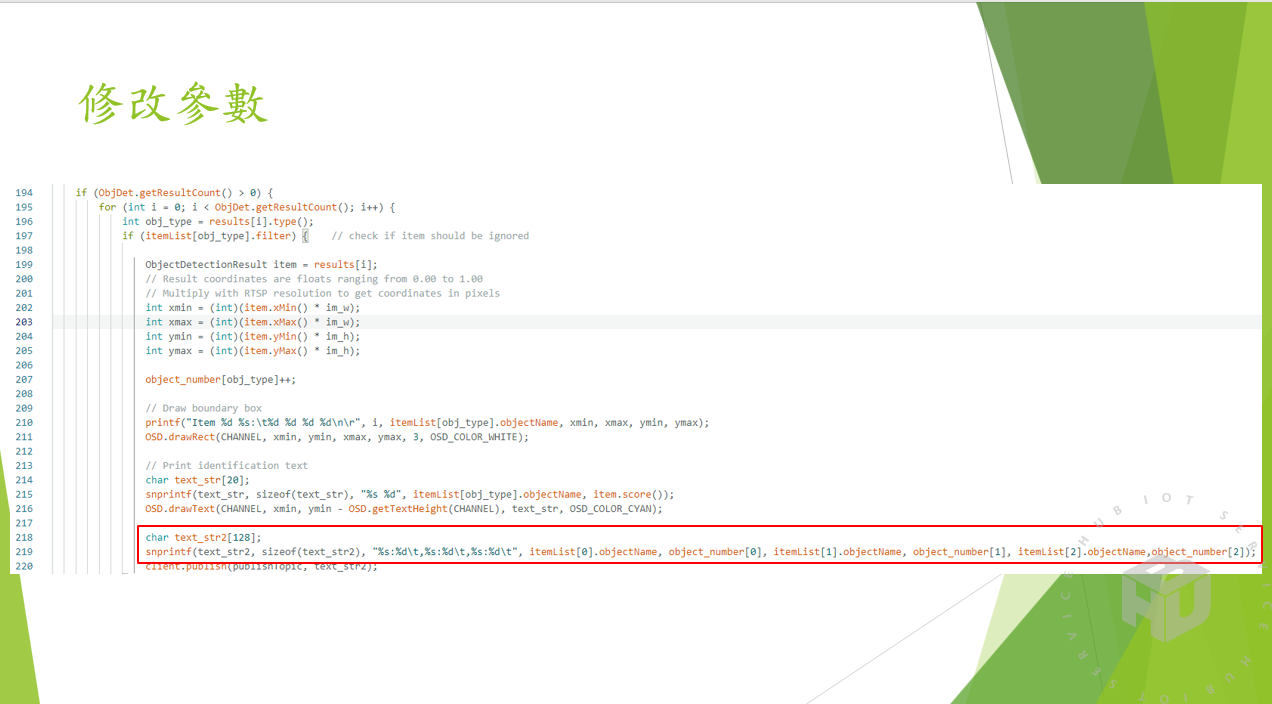Select line number 219 in the gutter
This screenshot has height=704, width=1272.
[24, 551]
